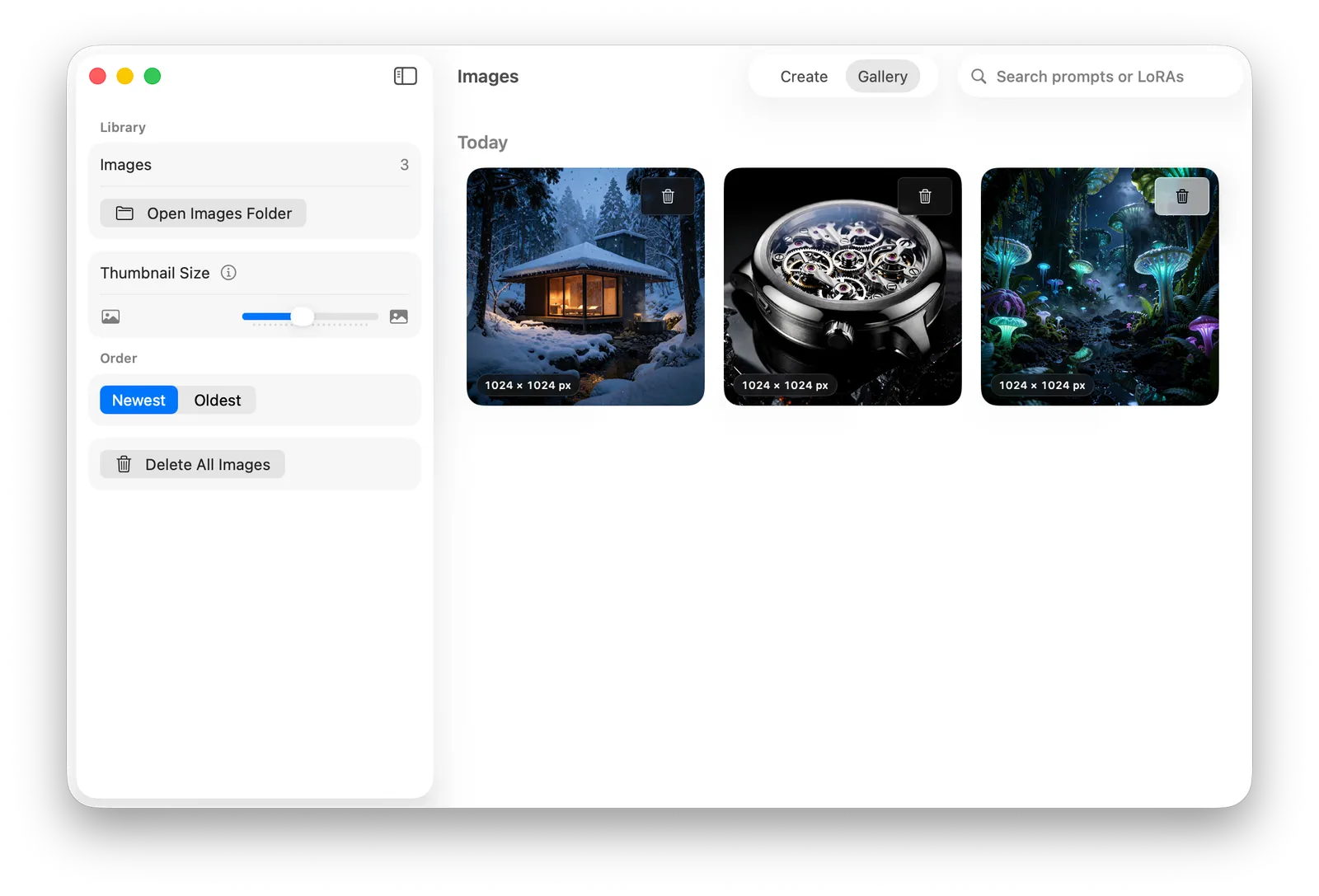The image size is (1319, 896).
Task: Click size label on mushroom forest image
Action: click(x=1042, y=385)
